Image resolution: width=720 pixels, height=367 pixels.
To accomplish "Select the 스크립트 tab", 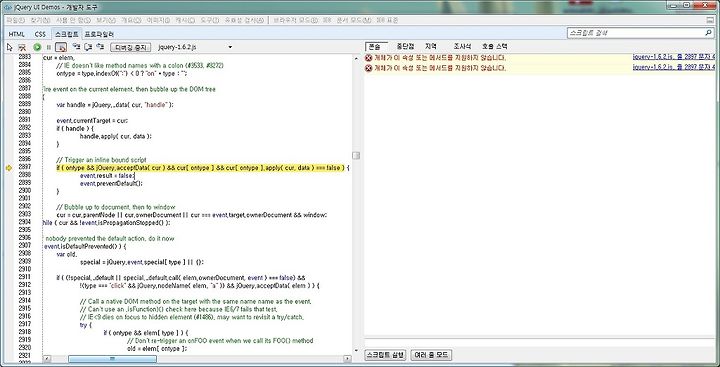I will [66, 34].
